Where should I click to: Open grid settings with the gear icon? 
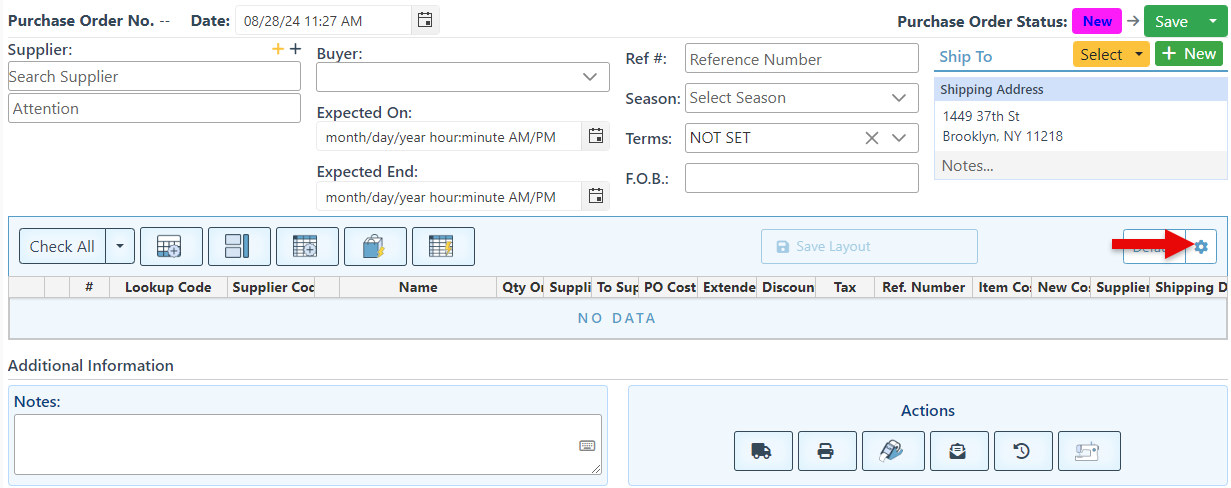(x=1201, y=246)
